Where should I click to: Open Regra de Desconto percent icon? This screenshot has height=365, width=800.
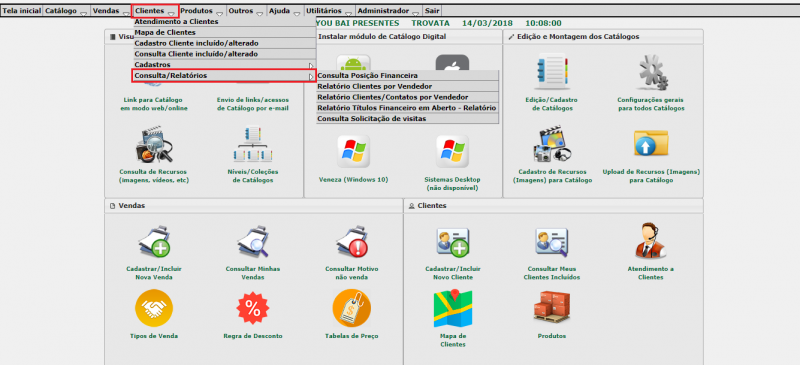[253, 308]
